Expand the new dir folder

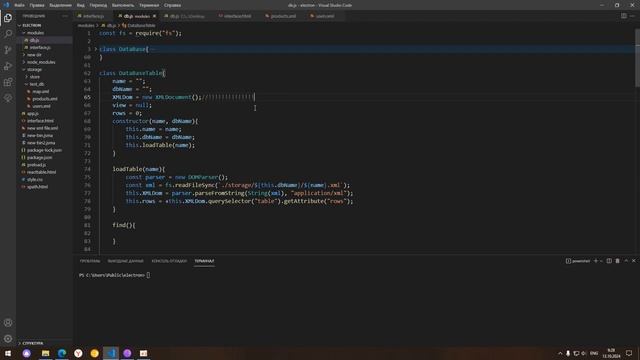34,55
